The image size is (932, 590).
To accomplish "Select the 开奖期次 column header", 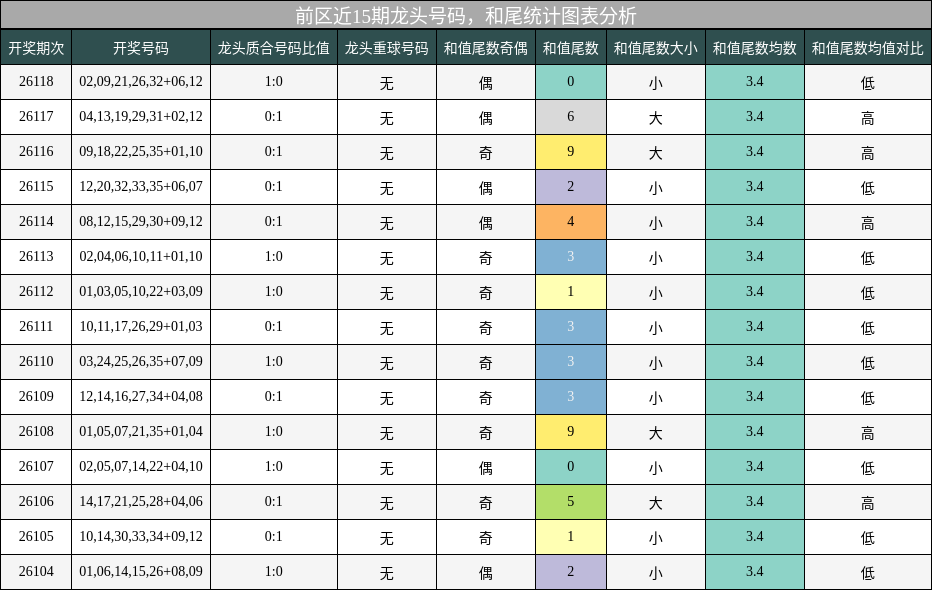I will pyautogui.click(x=36, y=48).
